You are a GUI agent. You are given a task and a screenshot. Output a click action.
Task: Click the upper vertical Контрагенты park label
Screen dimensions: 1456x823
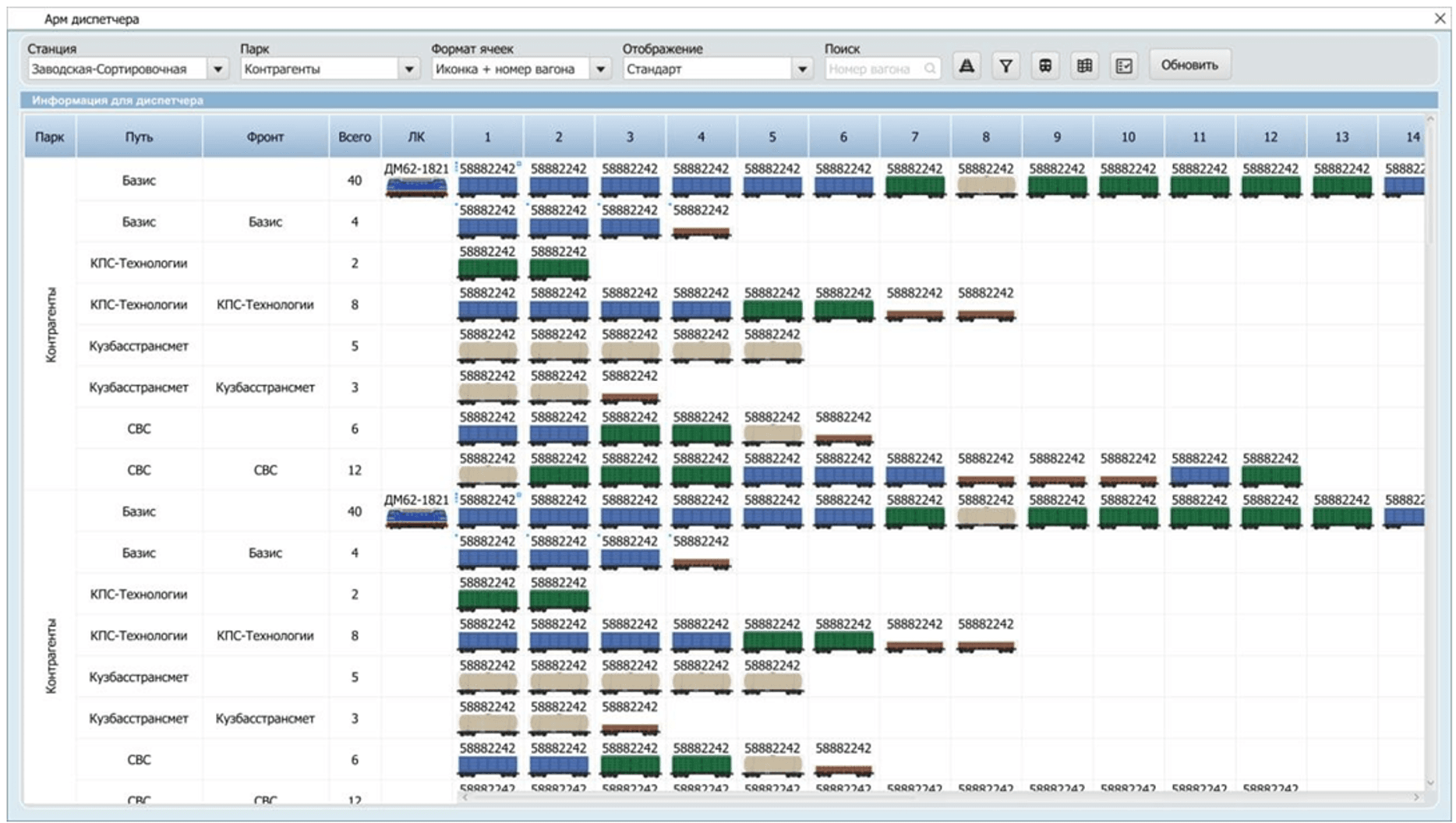pos(51,325)
